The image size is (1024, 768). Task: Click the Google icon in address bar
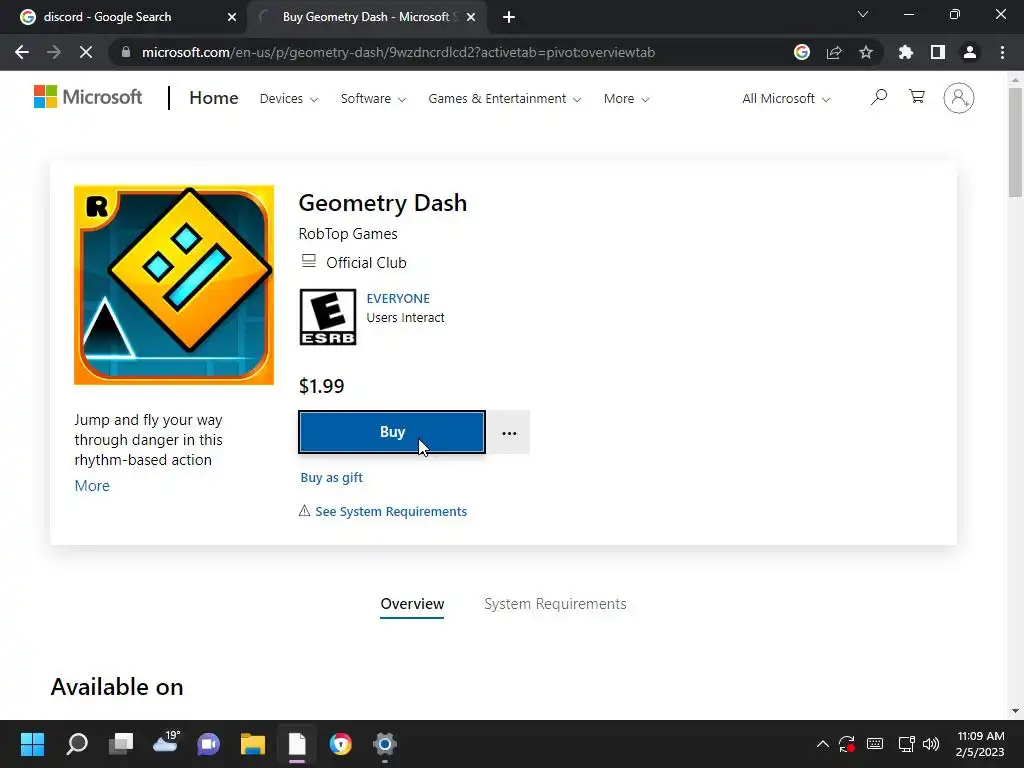pyautogui.click(x=802, y=52)
